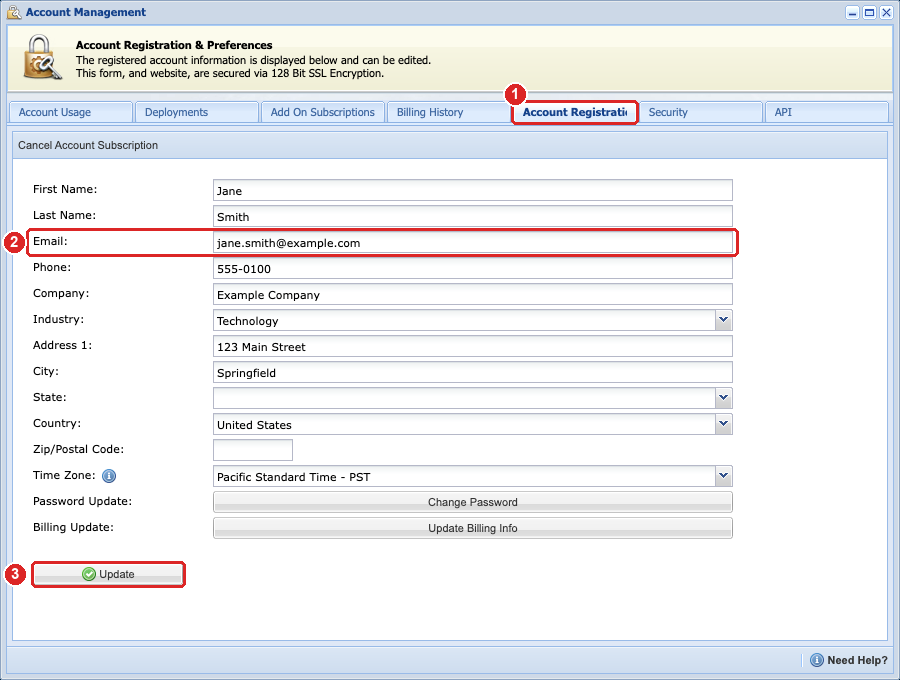This screenshot has height=680, width=900.
Task: Switch to the Account Usage tab
Action: click(71, 112)
